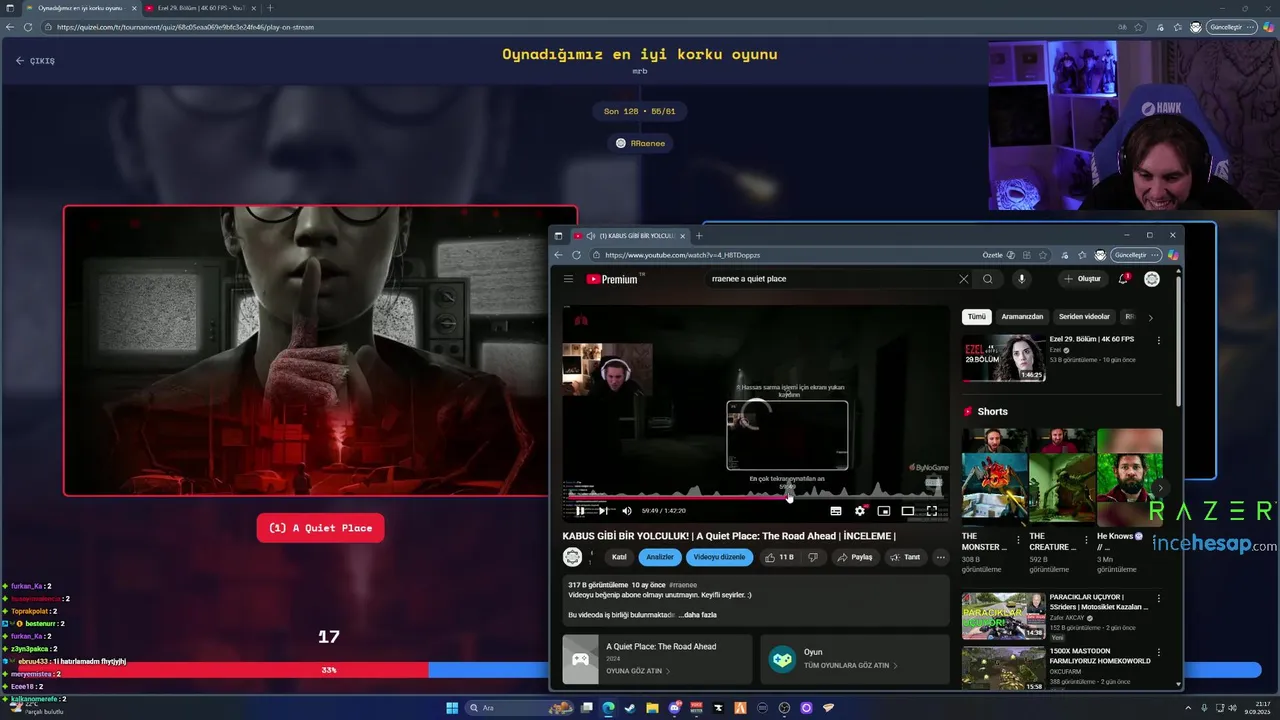Bookmark page in YouTube window address bar
The width and height of the screenshot is (1280, 720).
pyautogui.click(x=1043, y=255)
